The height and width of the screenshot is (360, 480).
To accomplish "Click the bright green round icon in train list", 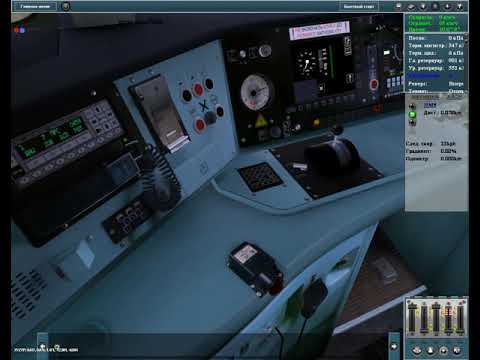I will [412, 115].
